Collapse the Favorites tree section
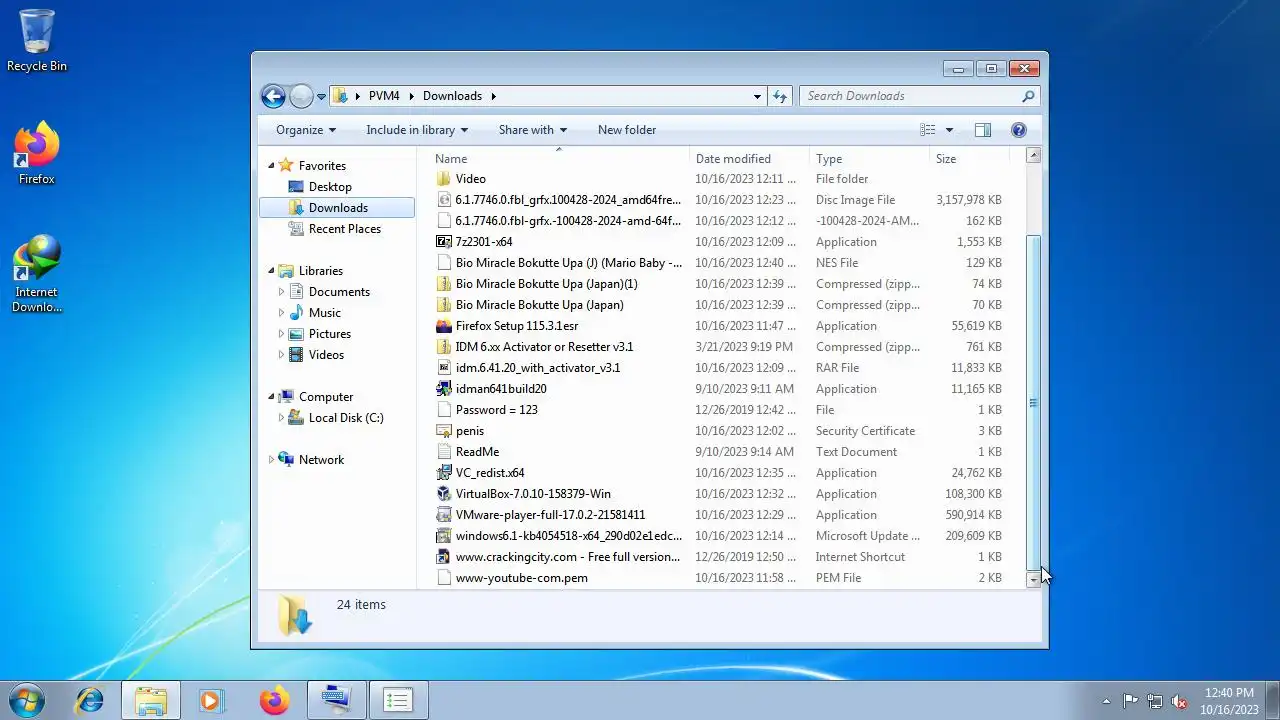The width and height of the screenshot is (1280, 720). (x=271, y=166)
